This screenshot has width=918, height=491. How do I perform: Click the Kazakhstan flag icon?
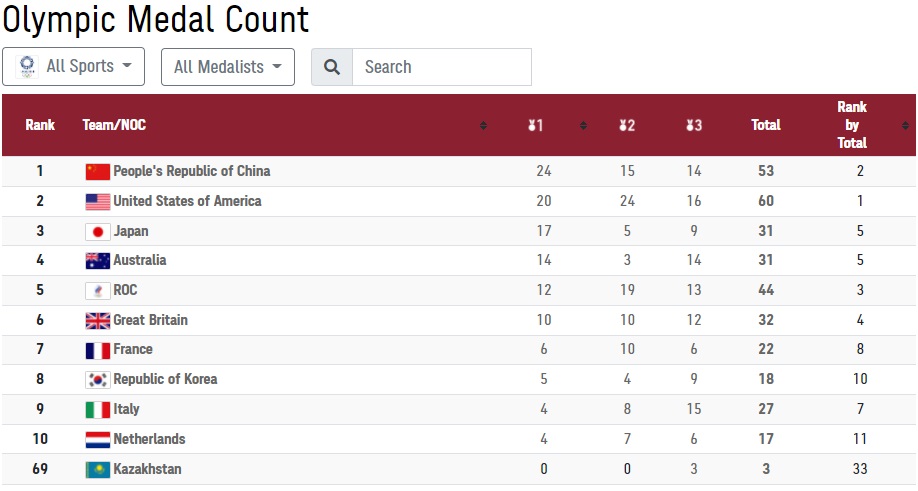98,469
